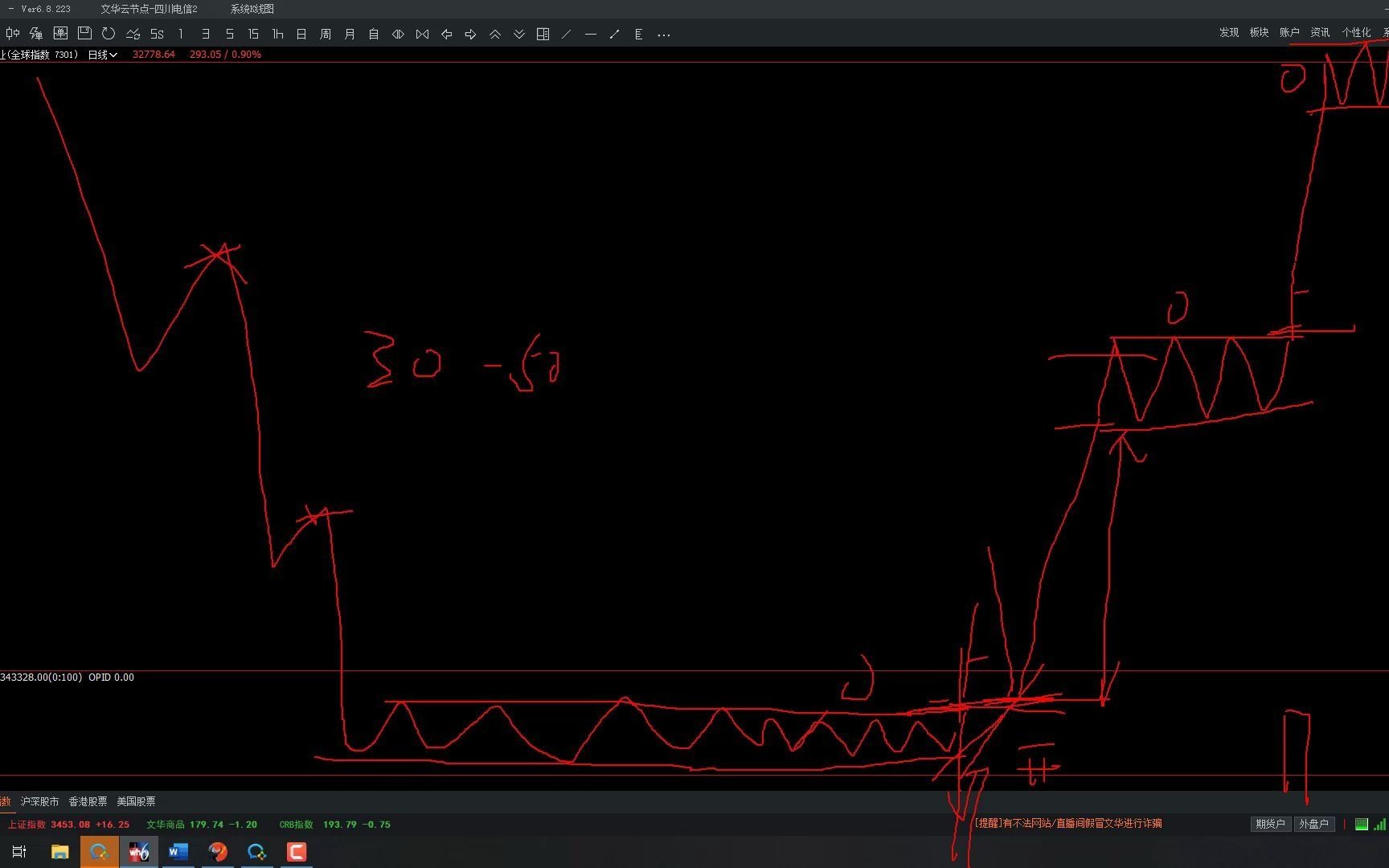Click the 系统K线图 title label

[252, 9]
